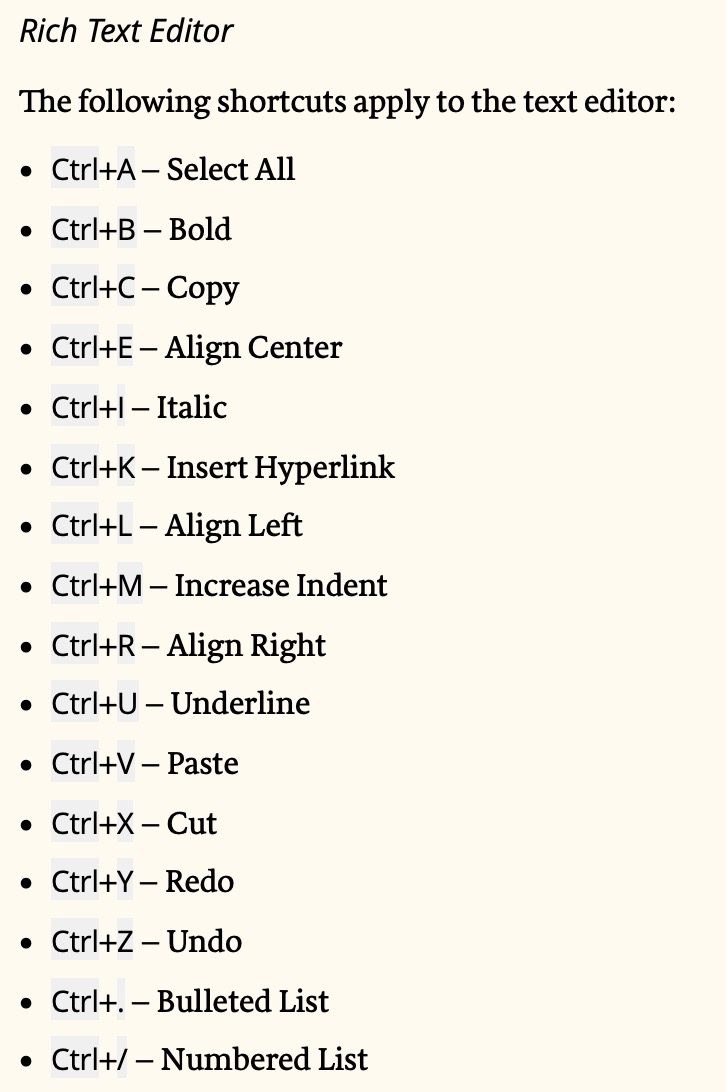The height and width of the screenshot is (1092, 726).
Task: Select the Ctrl+Z Undo list item
Action: pos(146,942)
